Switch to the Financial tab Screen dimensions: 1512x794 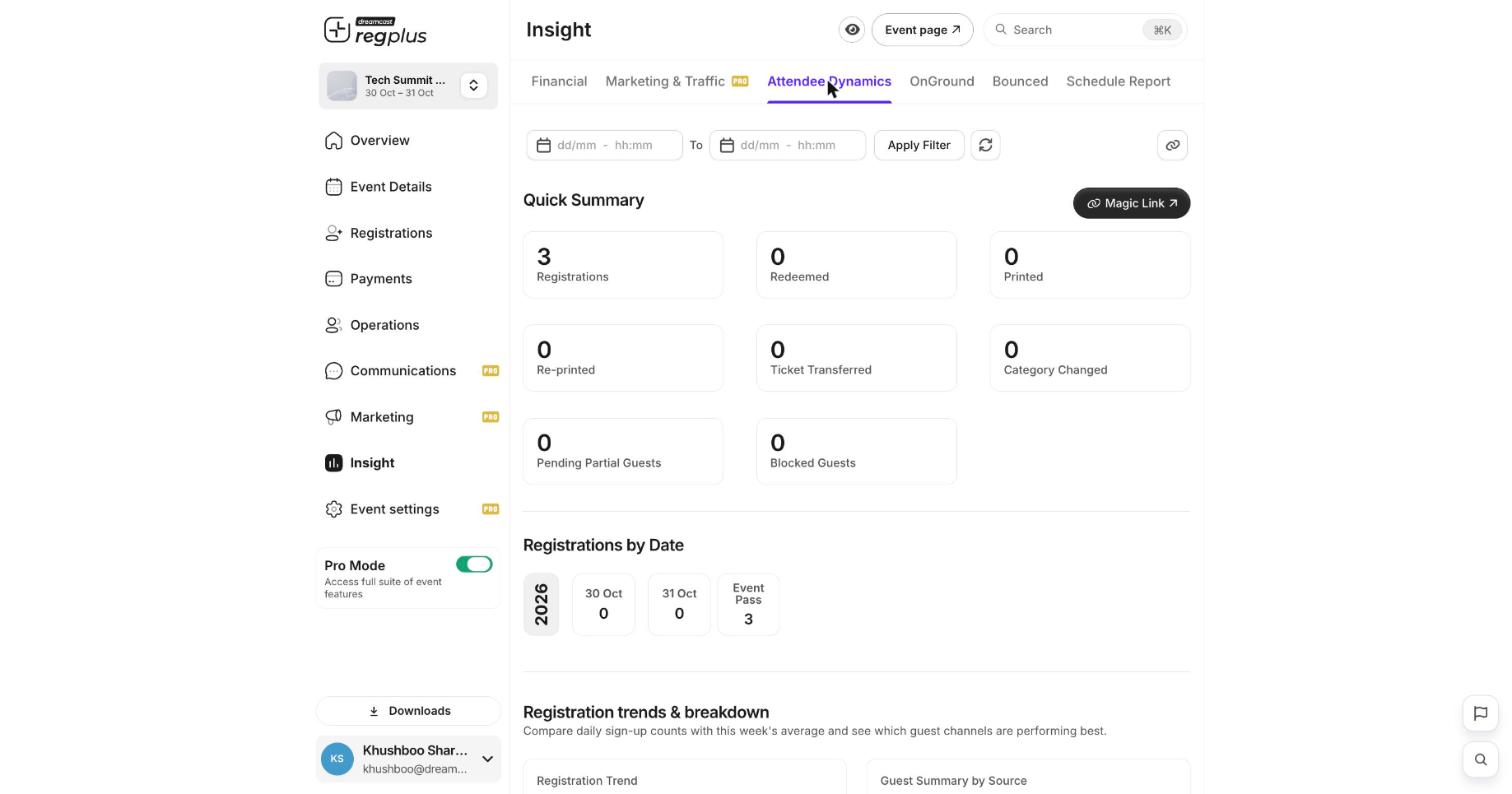point(559,81)
